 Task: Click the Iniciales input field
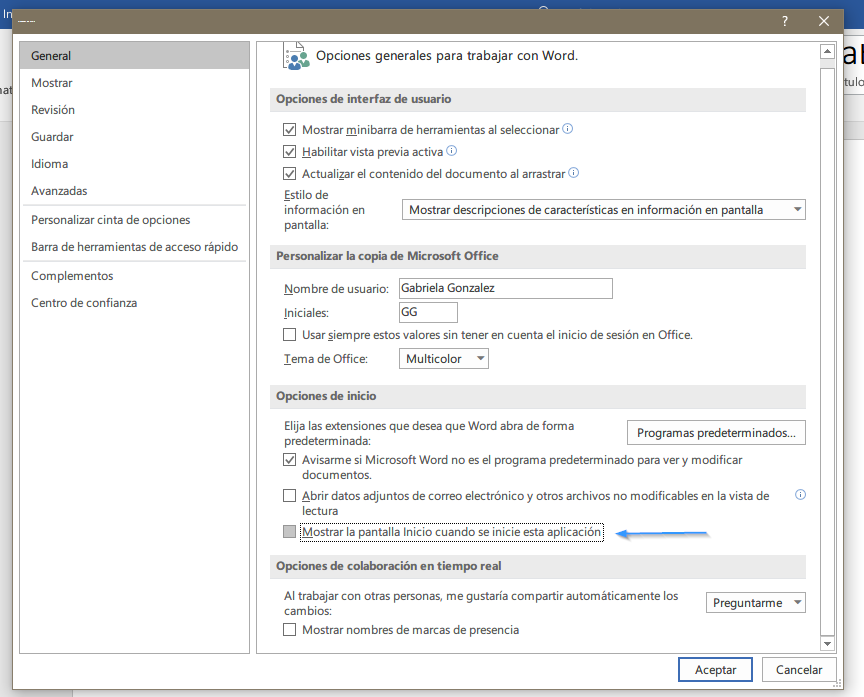[x=428, y=312]
